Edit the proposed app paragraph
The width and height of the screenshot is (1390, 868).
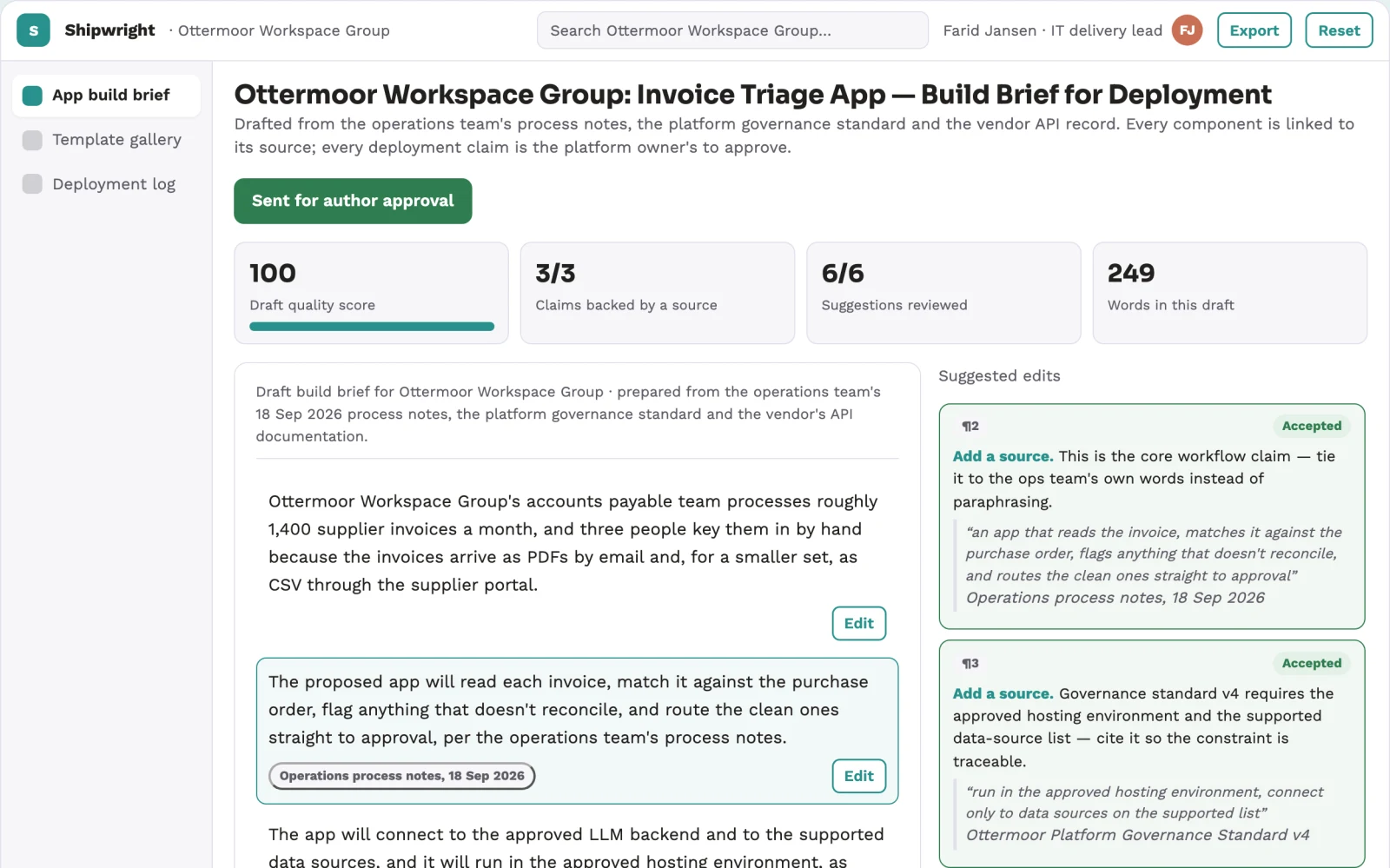(x=858, y=776)
